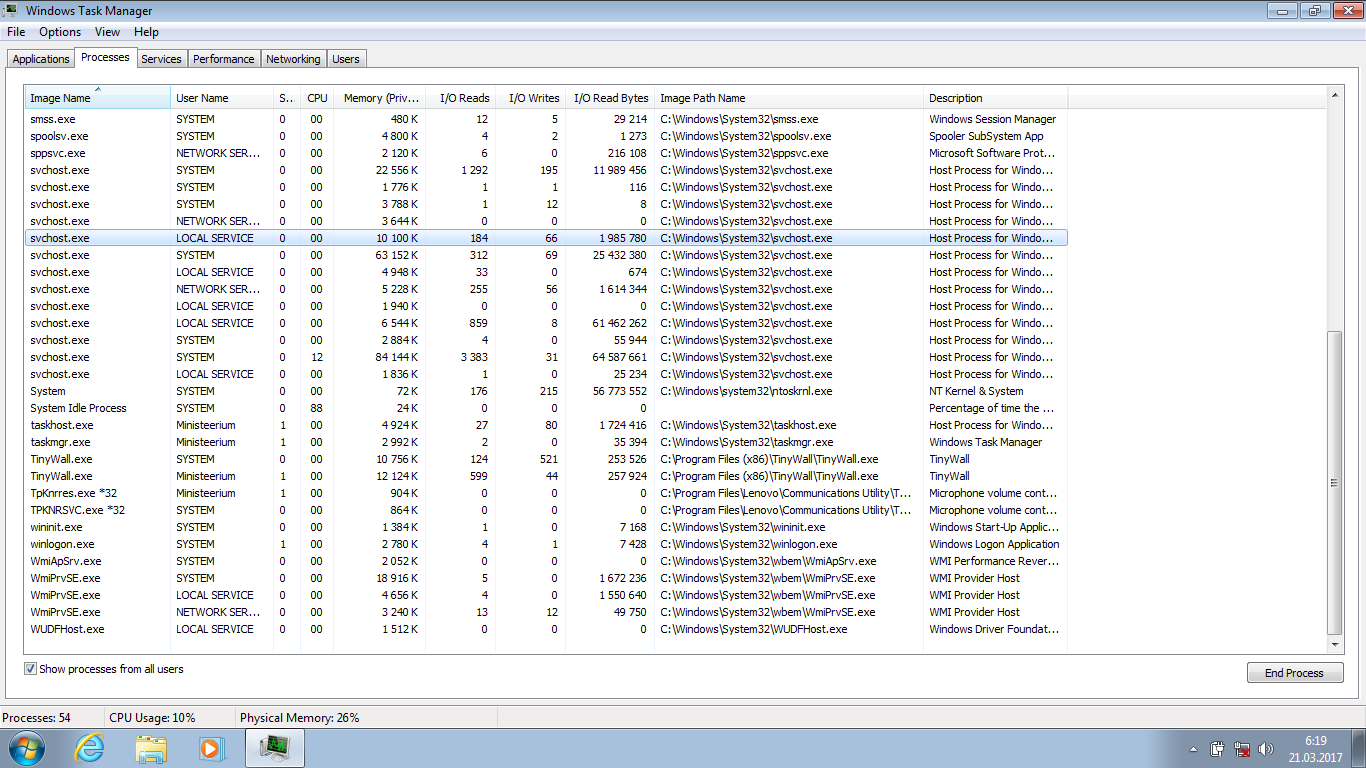Switch to the Performance tab

pyautogui.click(x=223, y=59)
